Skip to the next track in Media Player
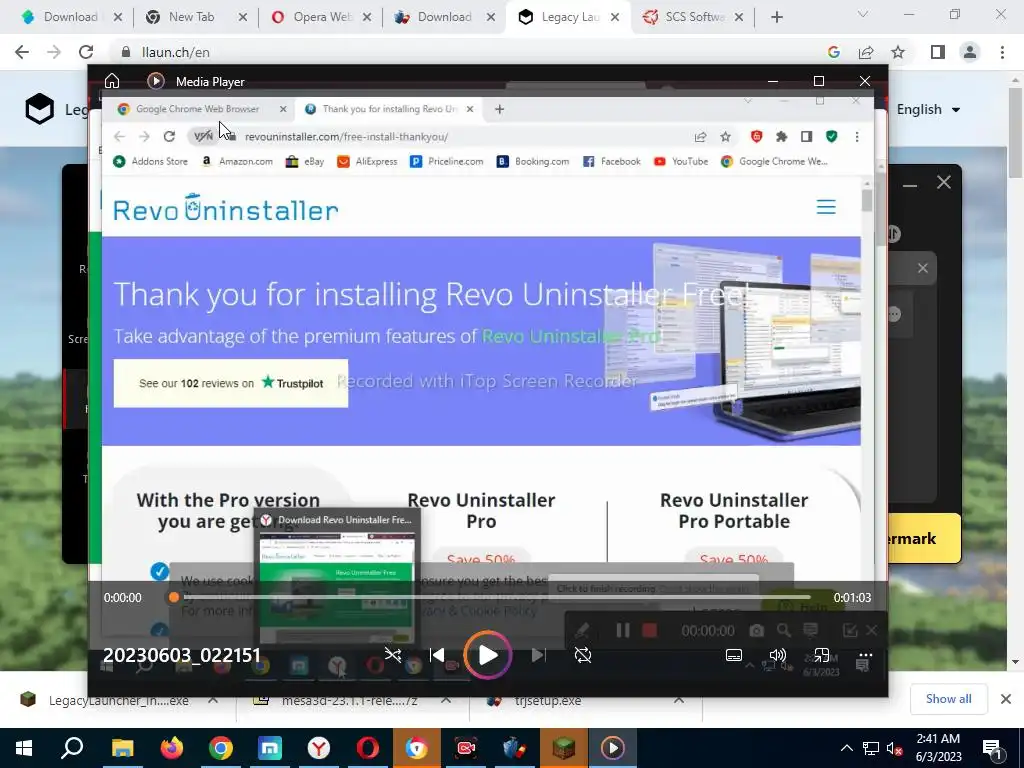 point(538,655)
